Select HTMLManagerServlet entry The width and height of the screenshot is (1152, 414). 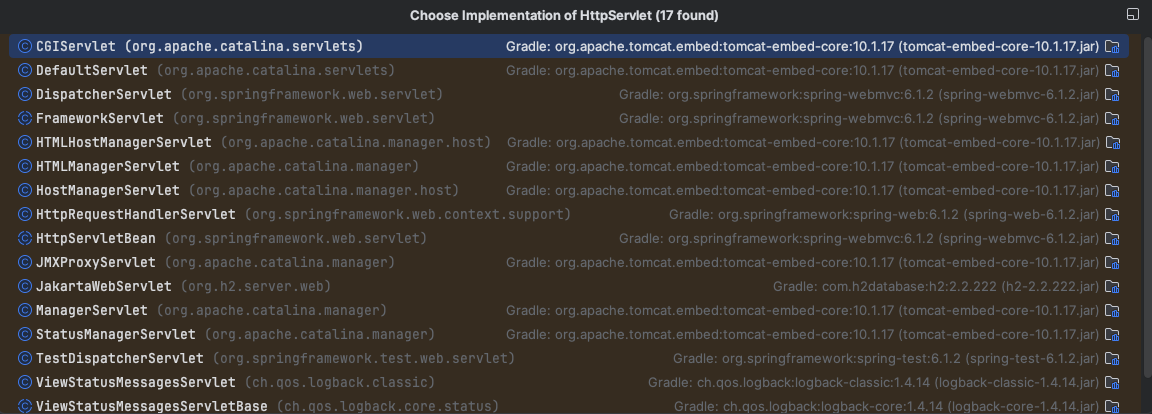(x=570, y=167)
